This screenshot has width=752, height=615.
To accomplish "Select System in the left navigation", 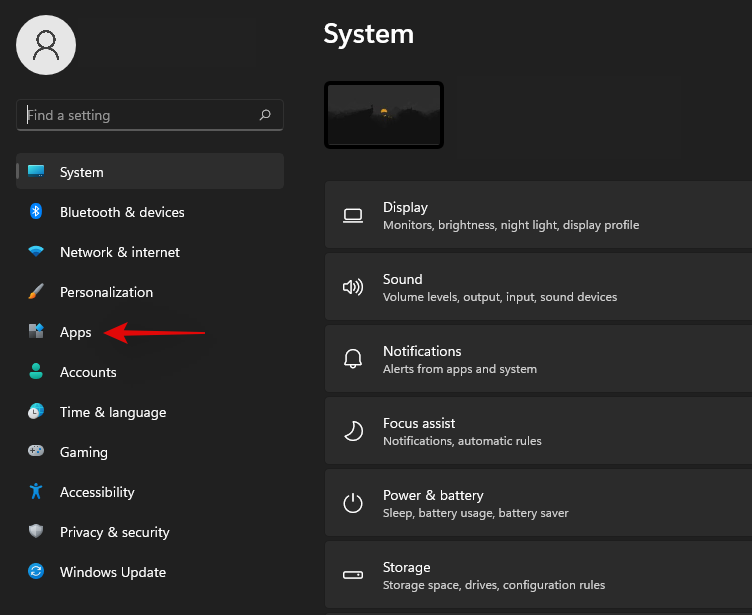I will tap(81, 172).
